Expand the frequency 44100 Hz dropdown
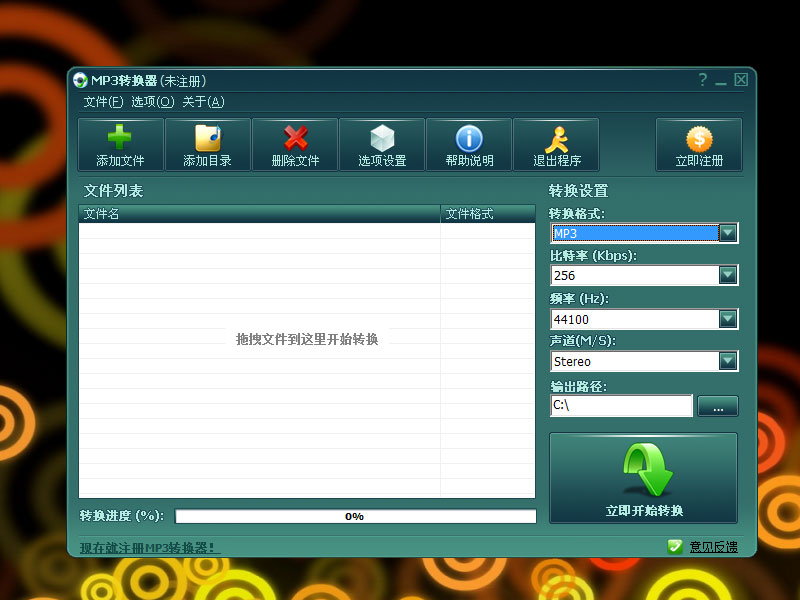The height and width of the screenshot is (600, 800). [x=728, y=319]
